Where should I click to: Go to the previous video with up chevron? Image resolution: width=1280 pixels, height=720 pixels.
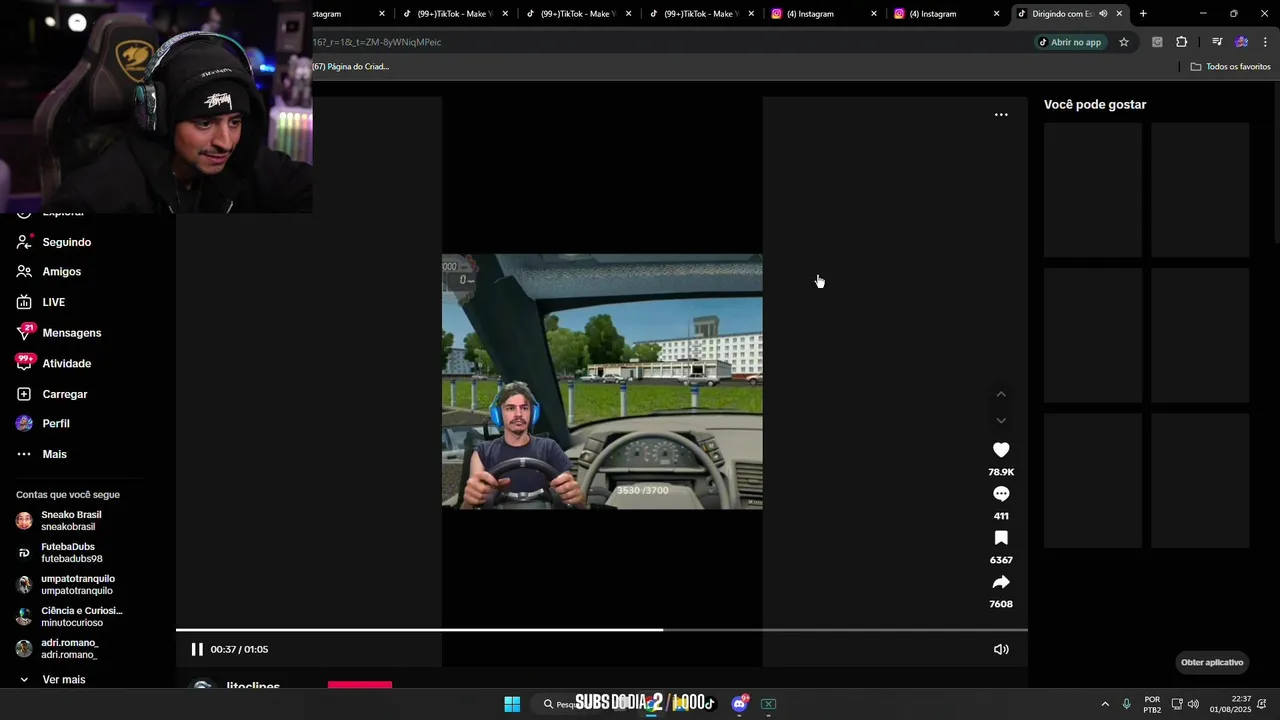[1001, 394]
